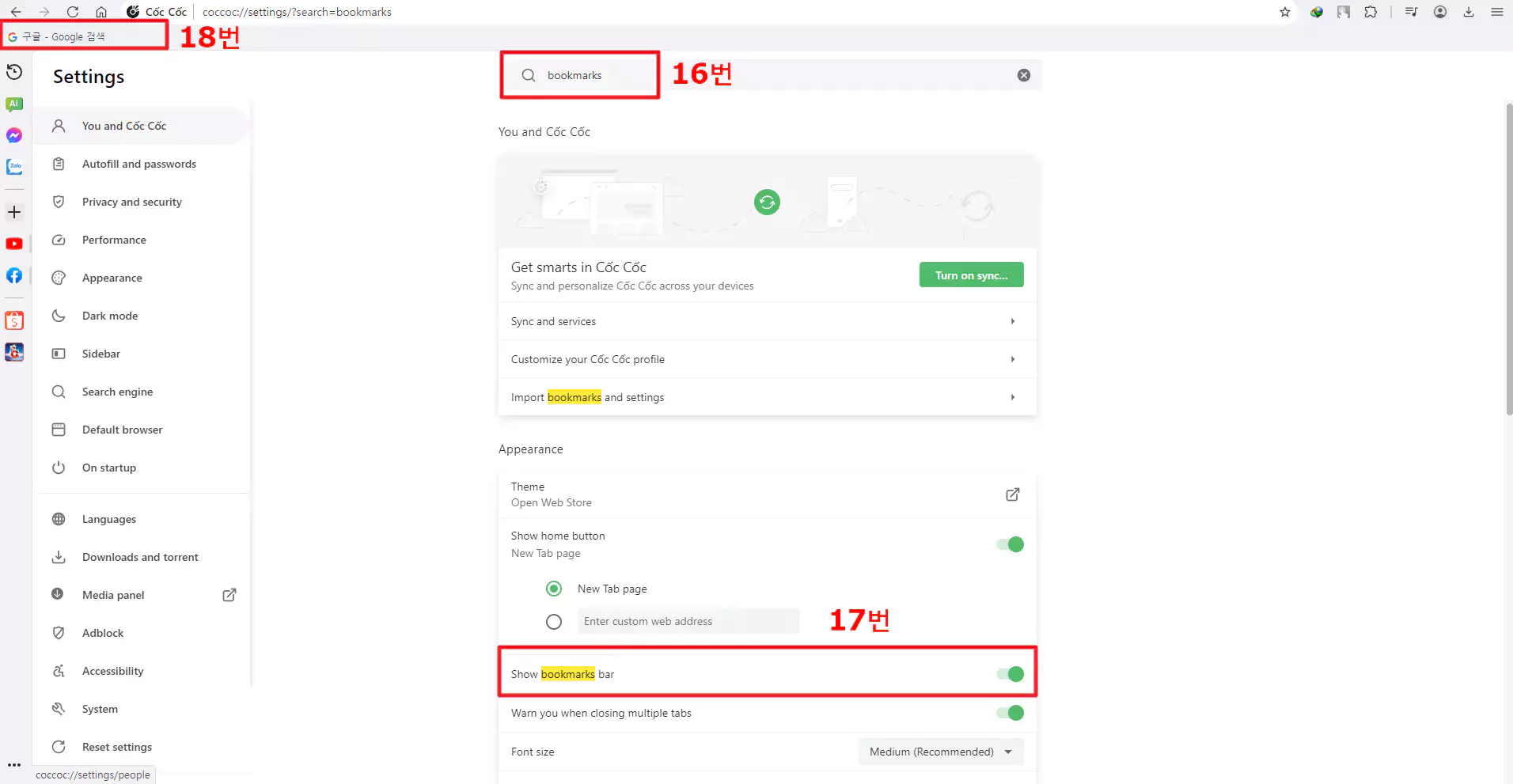Click the address bar URL
Image resolution: width=1513 pixels, height=784 pixels.
point(297,12)
